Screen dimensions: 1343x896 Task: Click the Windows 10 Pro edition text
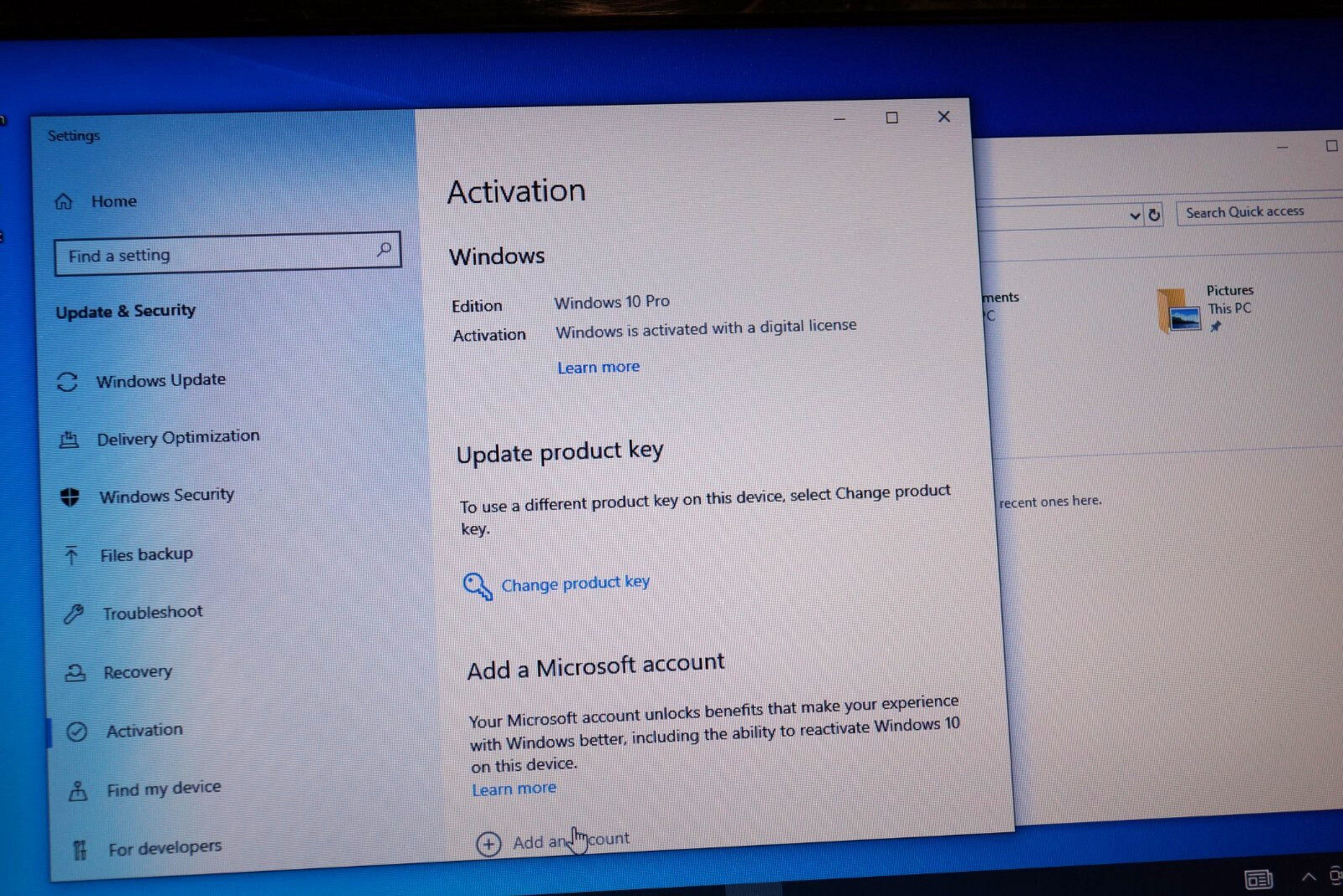tap(612, 302)
